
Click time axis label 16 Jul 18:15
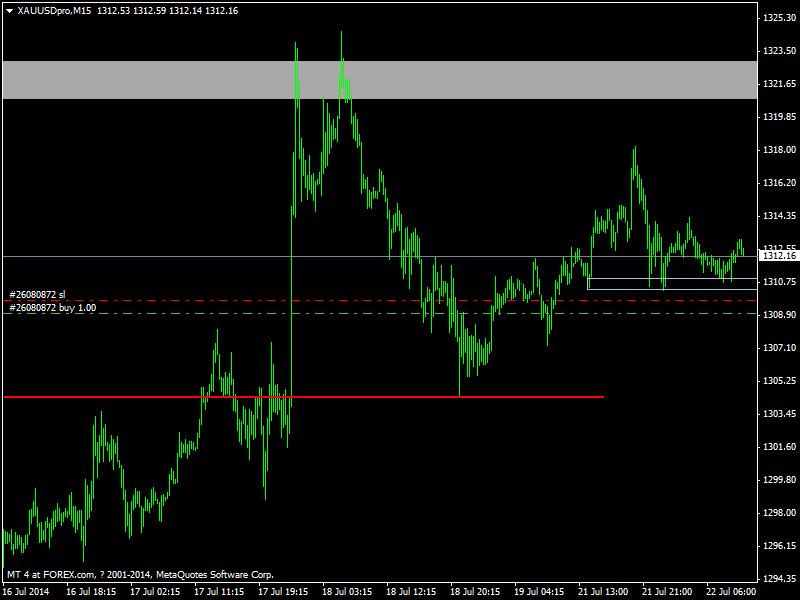[91, 592]
